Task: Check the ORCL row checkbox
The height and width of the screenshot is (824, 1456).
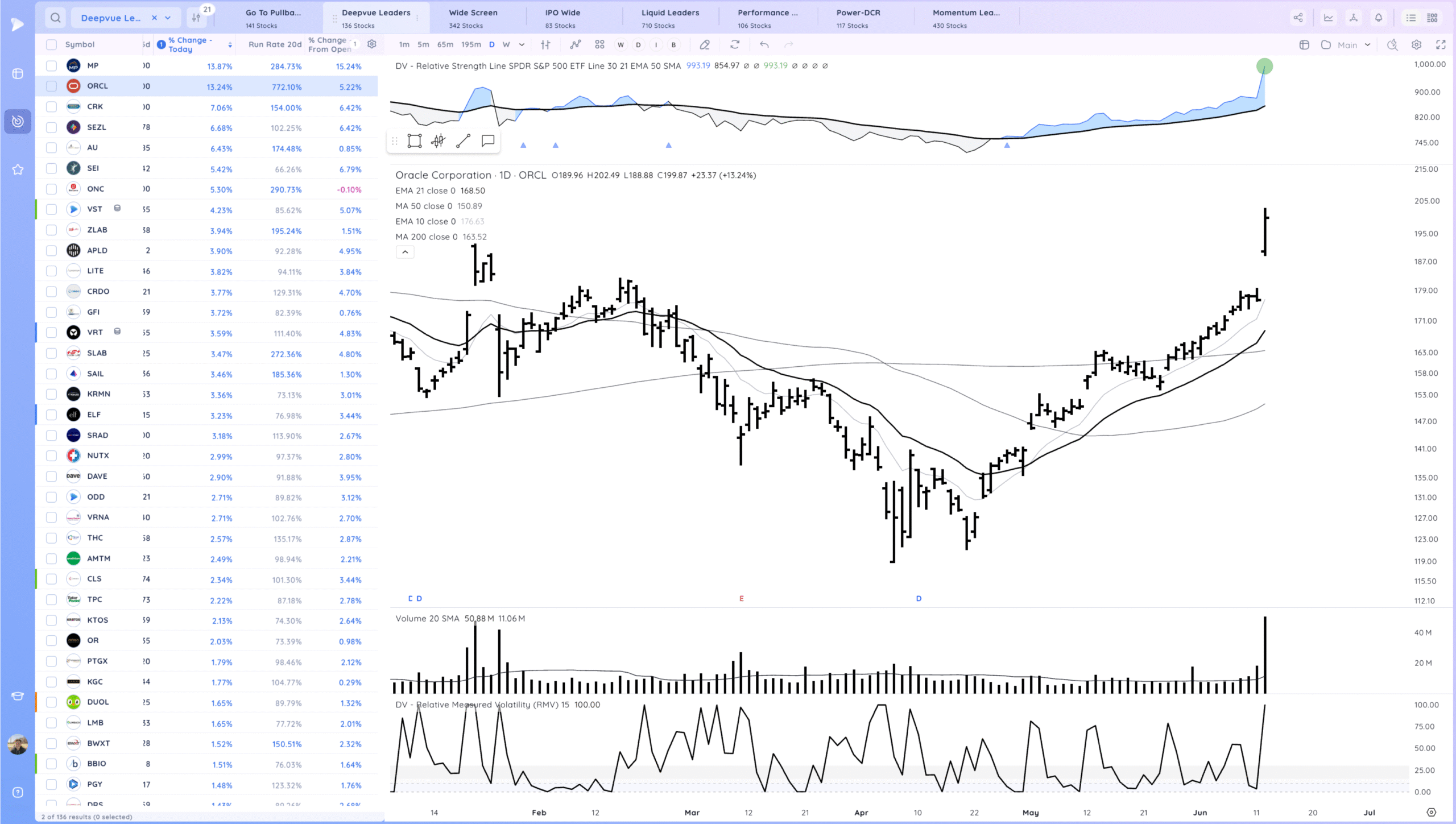Action: click(51, 86)
